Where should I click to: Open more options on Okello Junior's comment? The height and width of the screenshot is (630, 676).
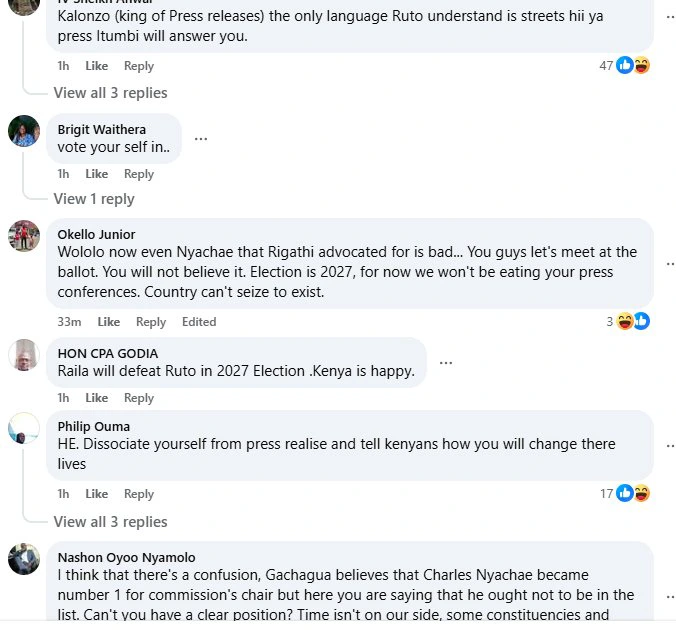click(x=670, y=263)
